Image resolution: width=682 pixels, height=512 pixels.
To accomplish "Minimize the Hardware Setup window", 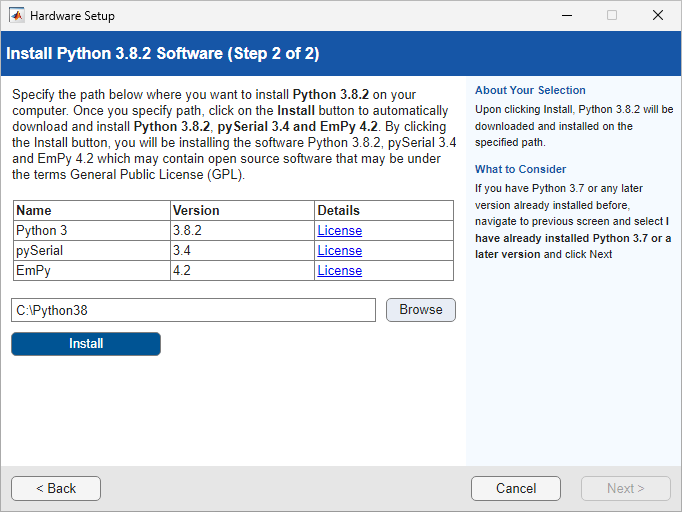I will pos(566,16).
